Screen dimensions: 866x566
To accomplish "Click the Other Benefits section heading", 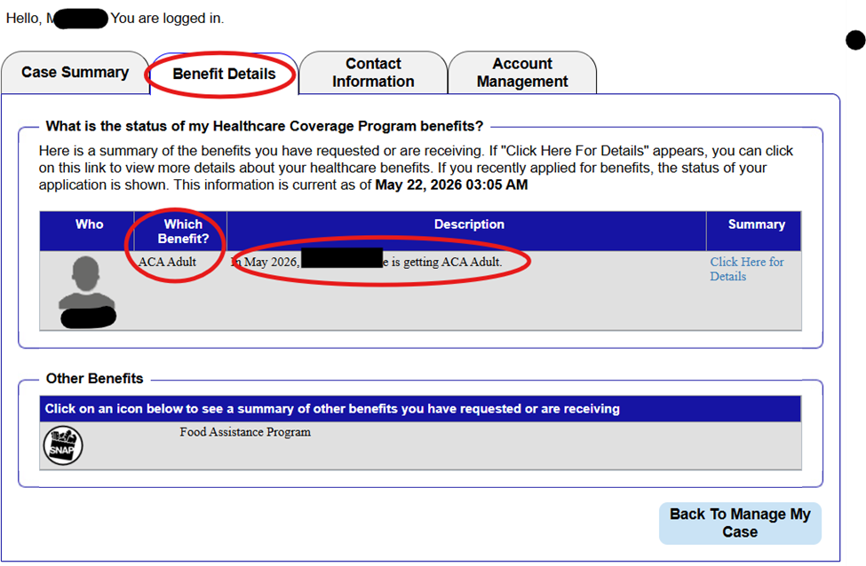I will click(x=94, y=378).
